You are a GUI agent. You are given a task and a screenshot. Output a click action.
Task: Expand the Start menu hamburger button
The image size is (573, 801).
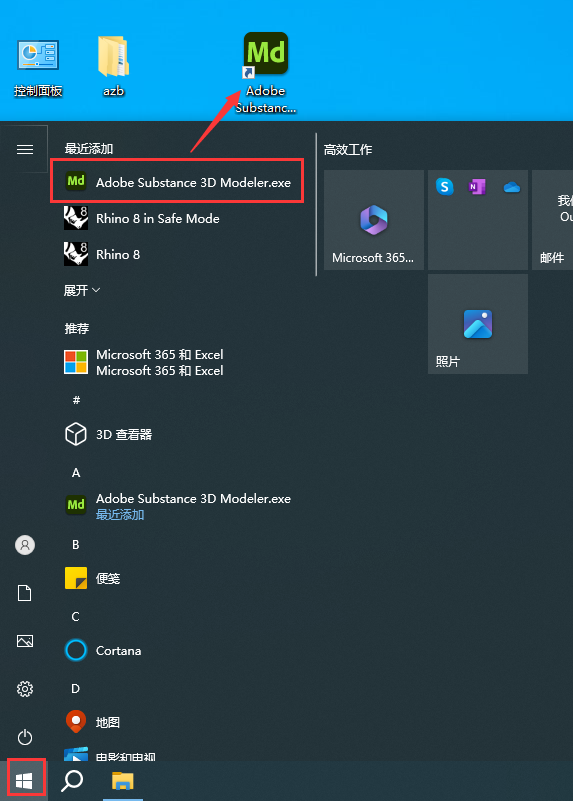point(25,149)
